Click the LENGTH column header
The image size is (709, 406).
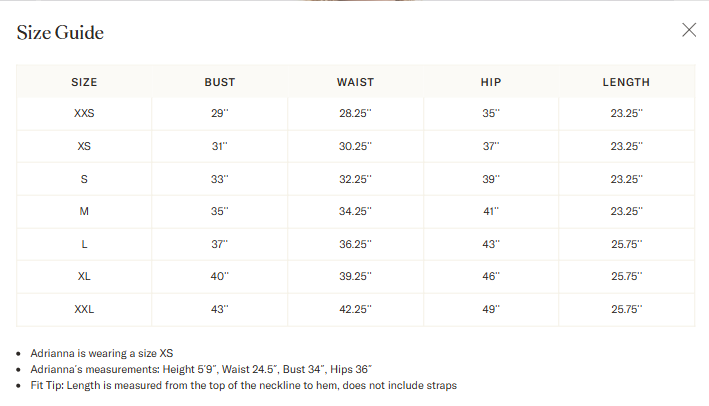point(626,82)
